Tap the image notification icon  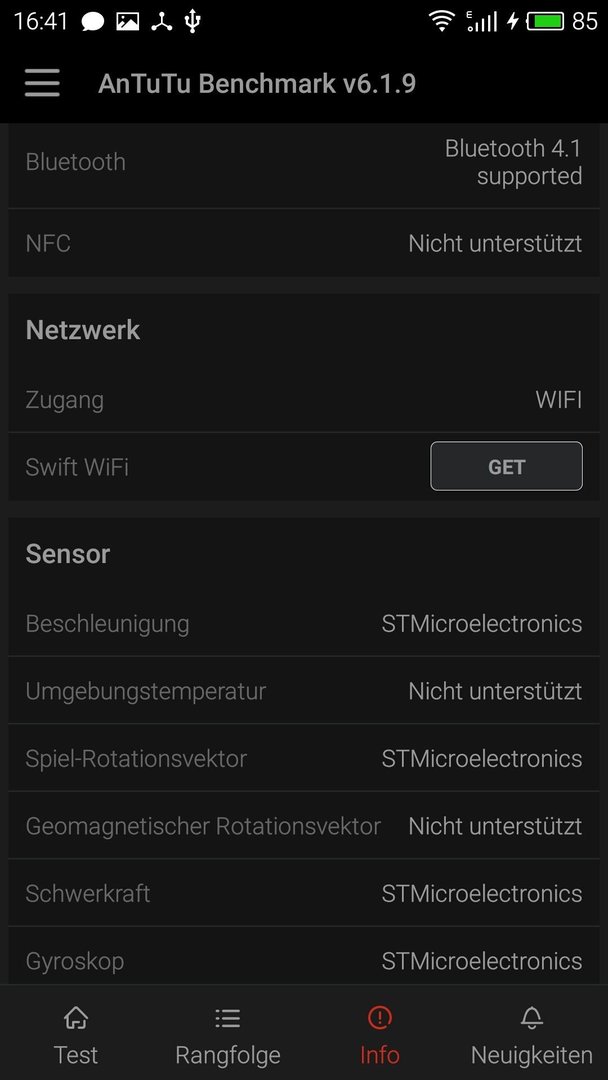[x=127, y=22]
